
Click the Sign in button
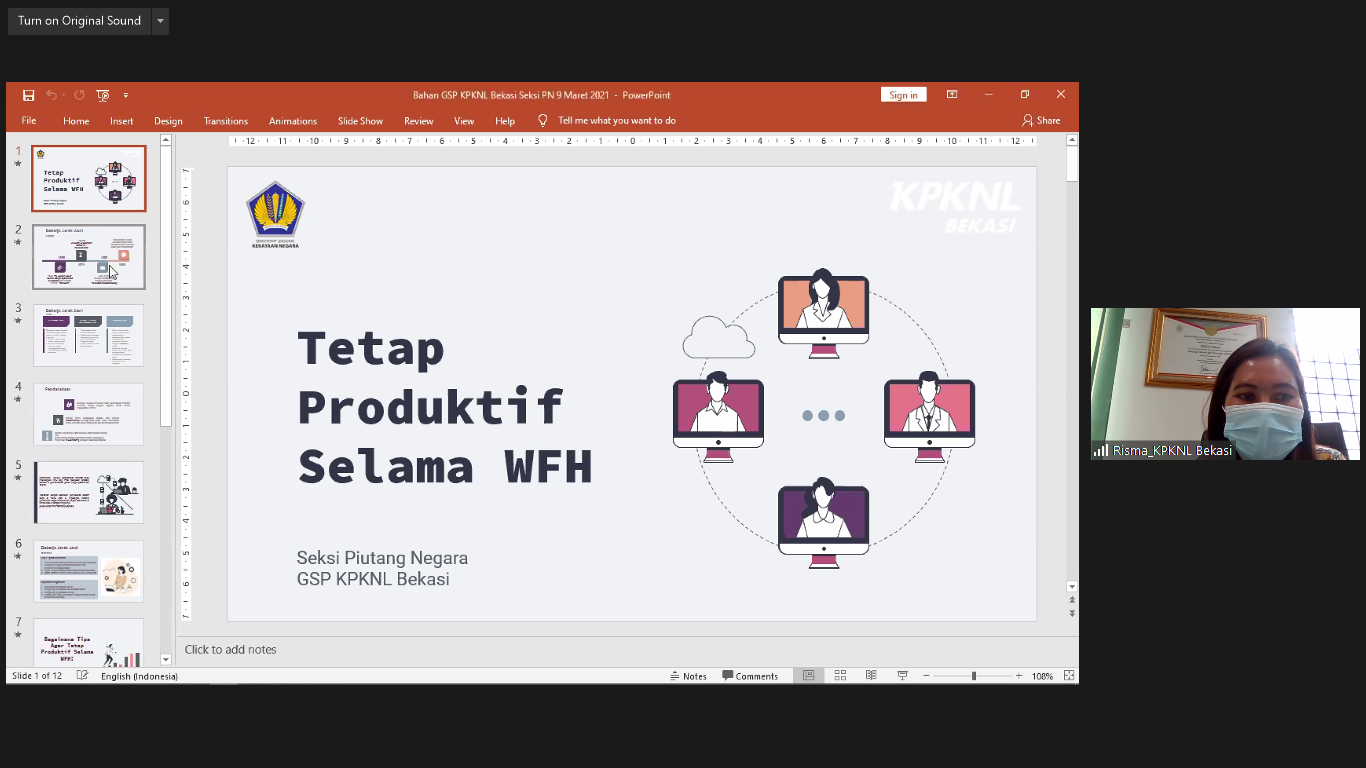[903, 95]
